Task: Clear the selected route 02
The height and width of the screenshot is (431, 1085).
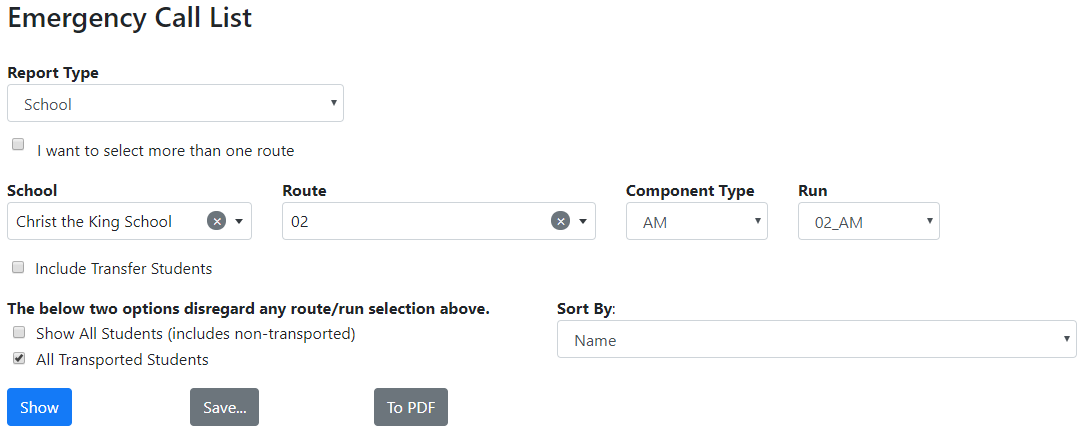Action: 560,221
